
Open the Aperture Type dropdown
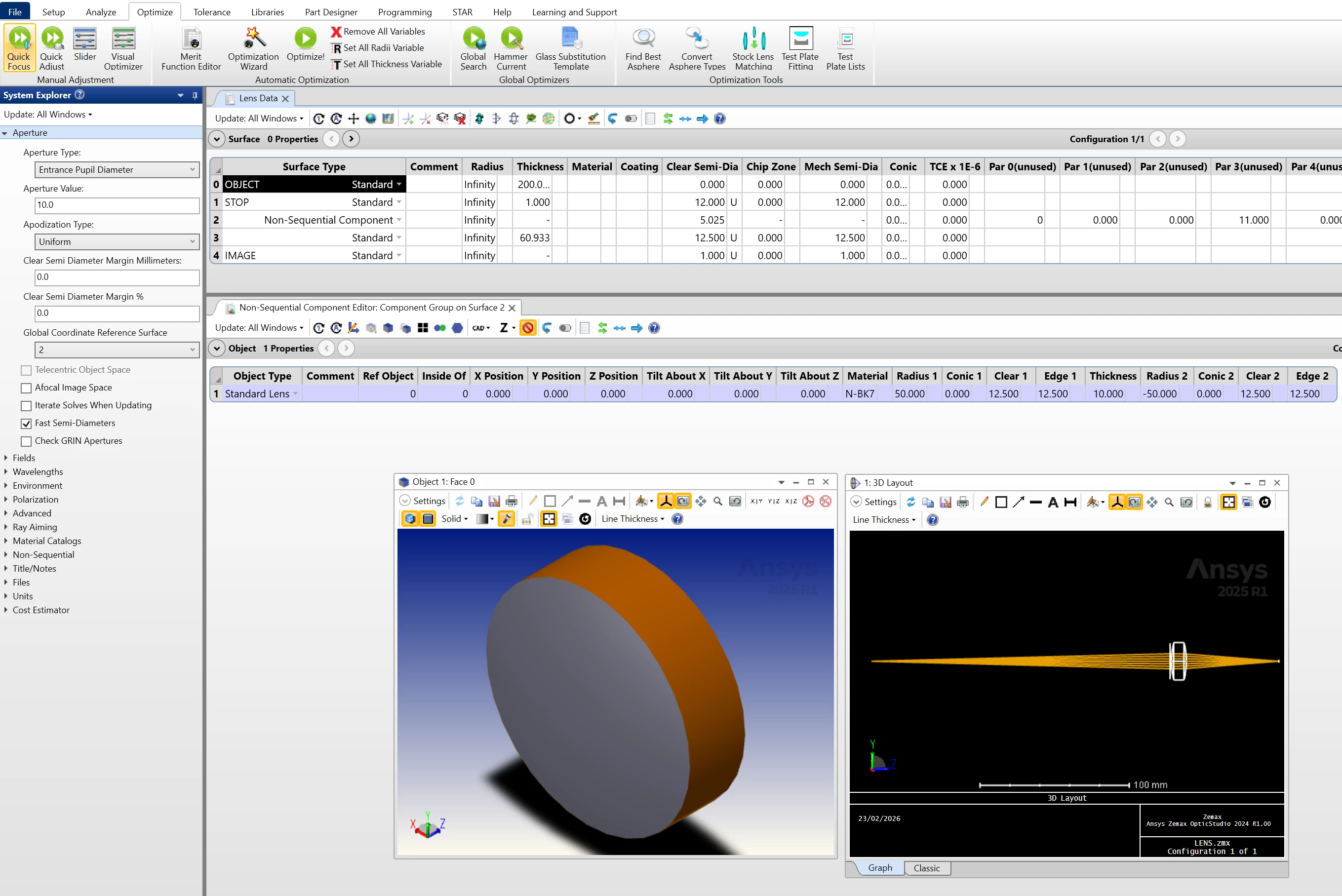(117, 170)
